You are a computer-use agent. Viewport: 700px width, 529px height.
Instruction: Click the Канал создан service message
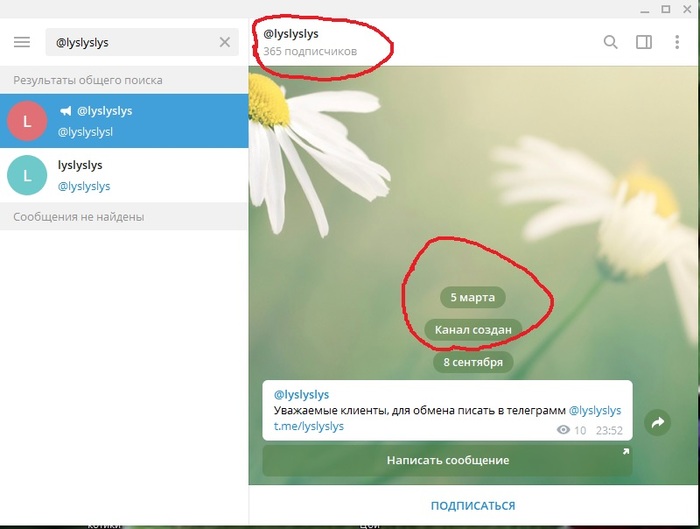coord(473,330)
